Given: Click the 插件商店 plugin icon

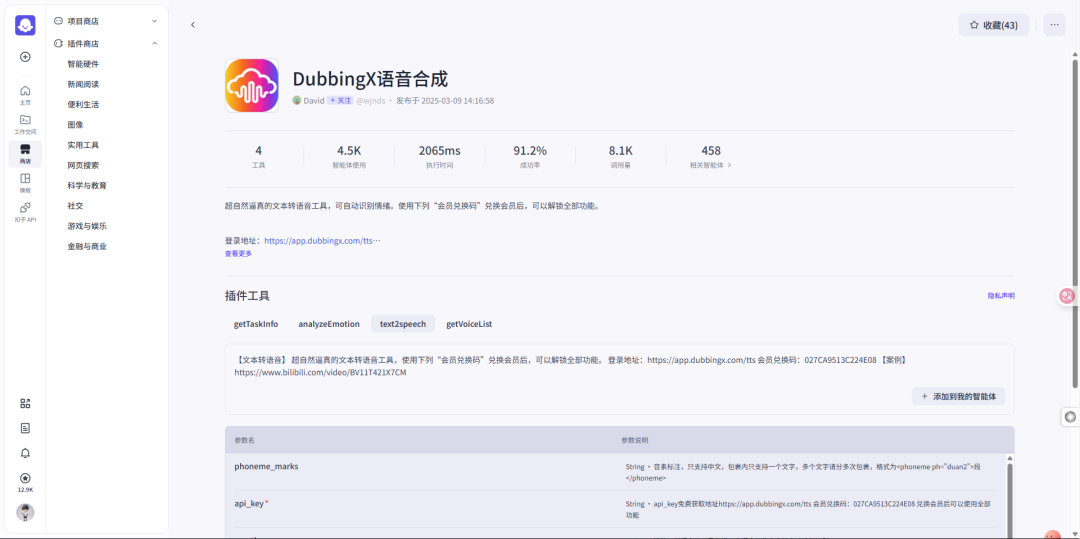Looking at the screenshot, I should (59, 43).
